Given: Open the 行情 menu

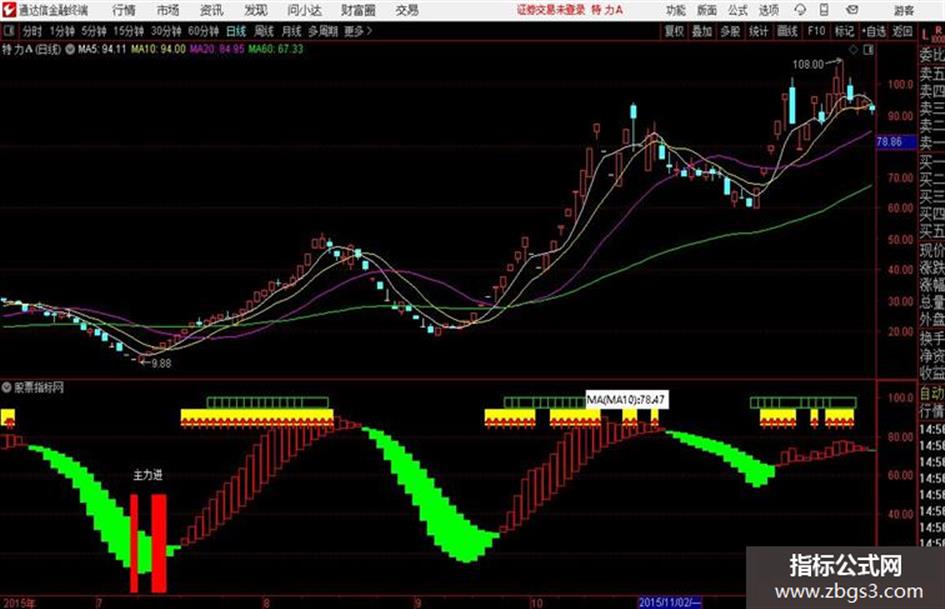Looking at the screenshot, I should tap(124, 10).
